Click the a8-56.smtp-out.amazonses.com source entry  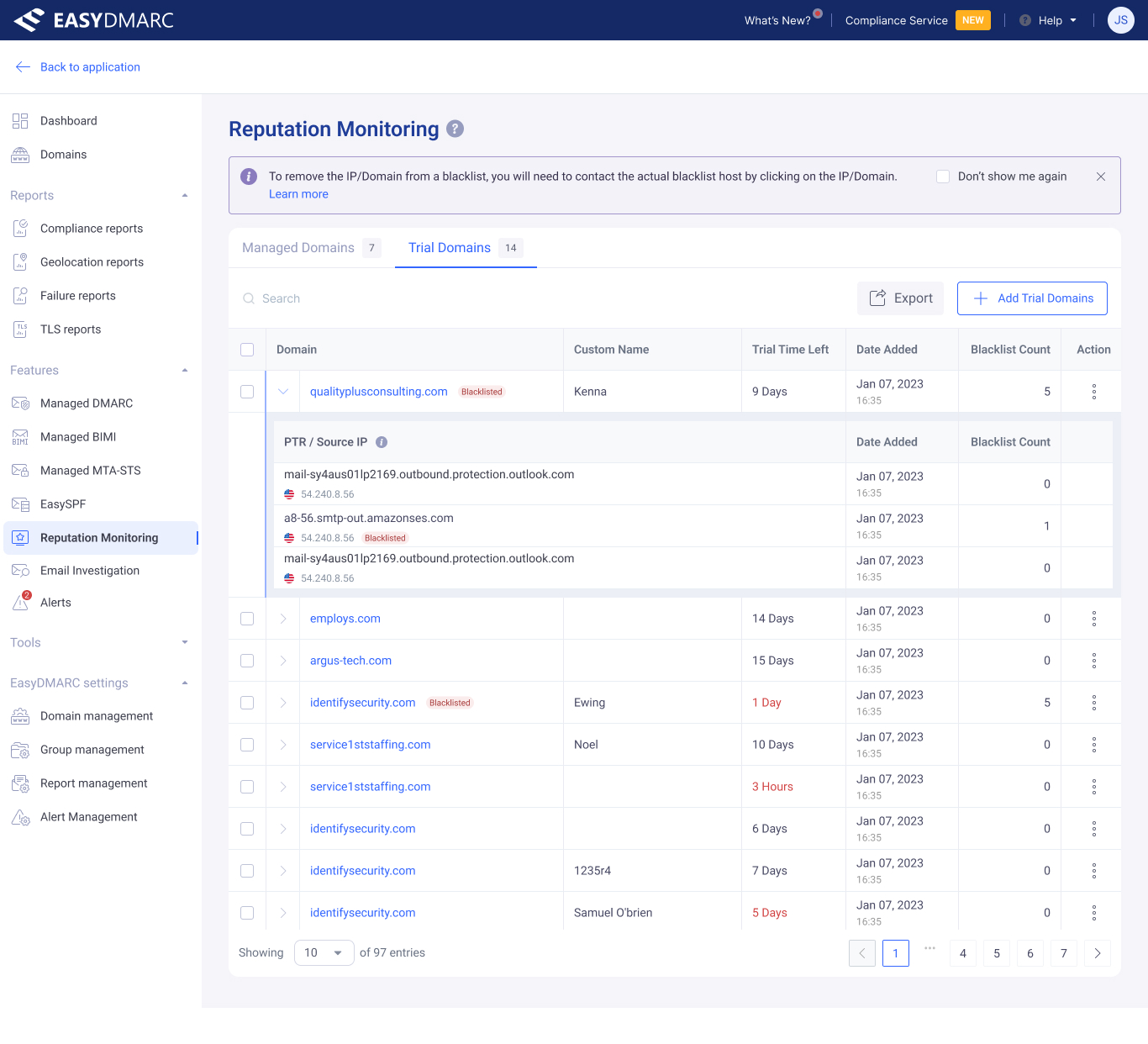(x=369, y=519)
